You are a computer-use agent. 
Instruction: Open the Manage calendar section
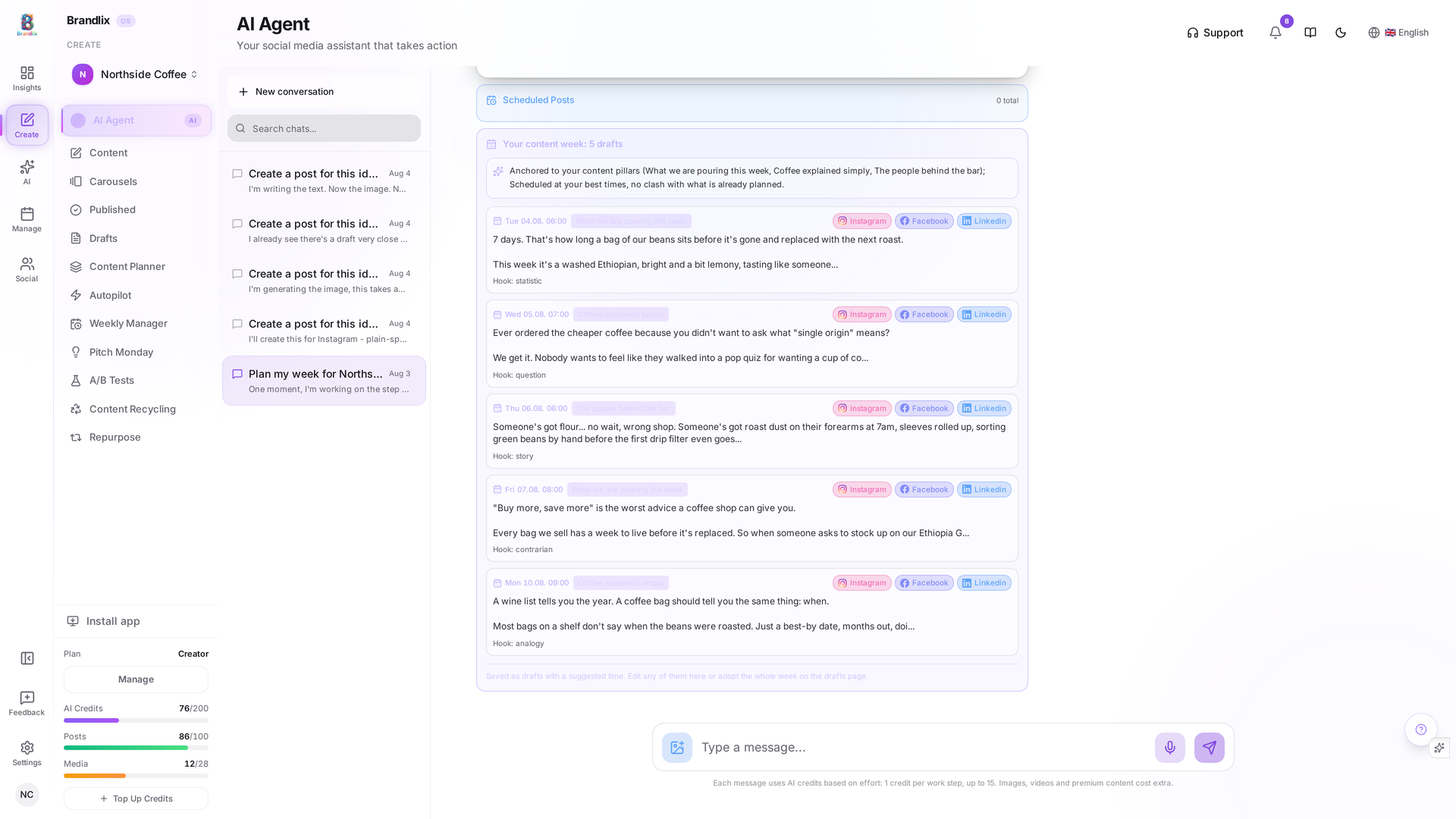click(x=27, y=219)
